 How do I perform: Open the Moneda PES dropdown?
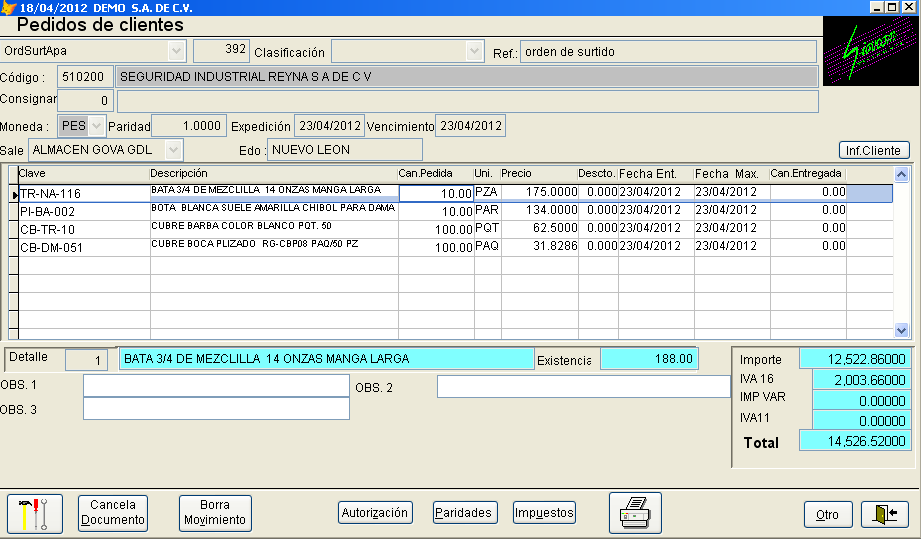tap(96, 126)
